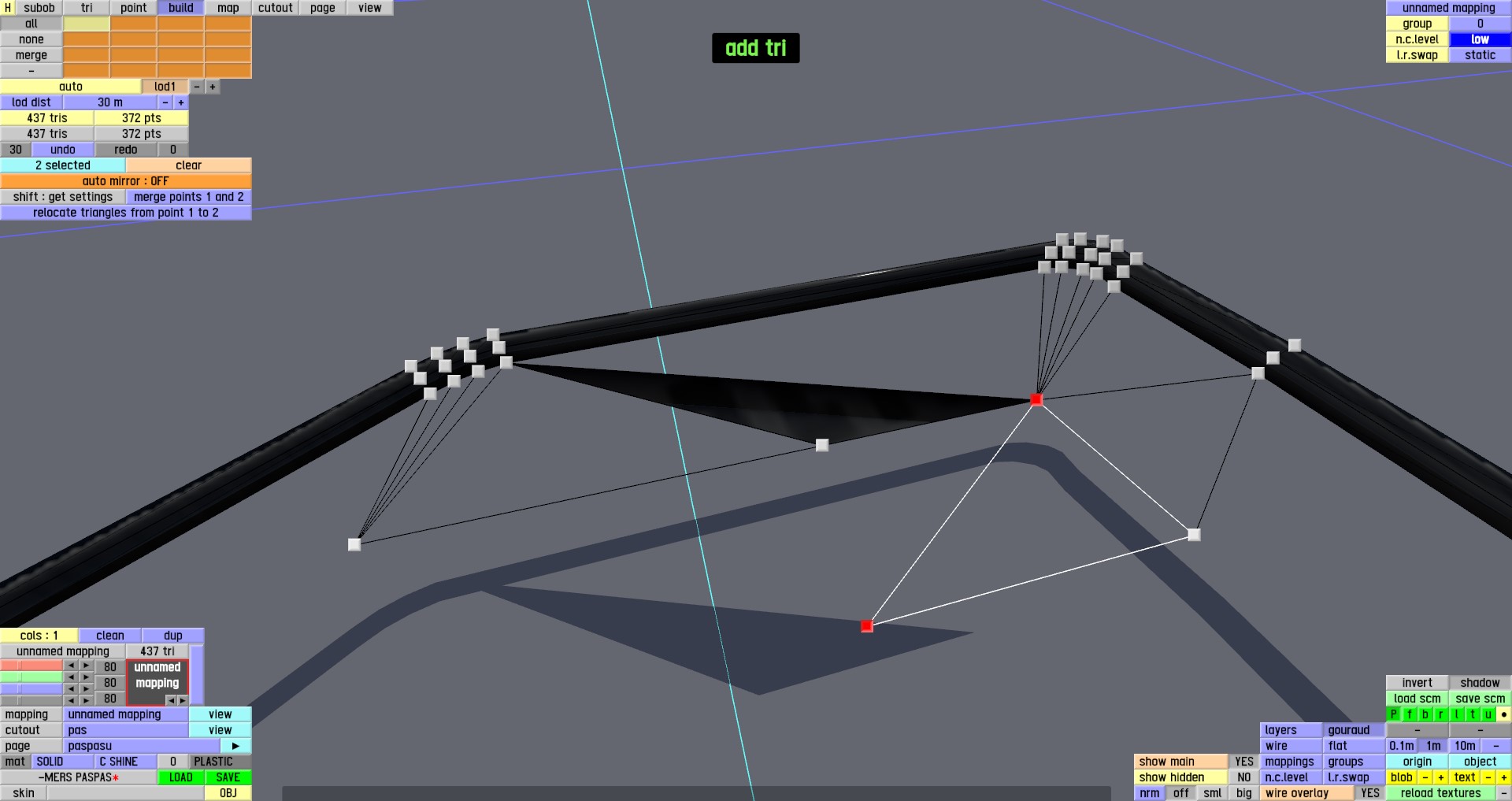Increase the blue color value with right arrow
The height and width of the screenshot is (801, 1512).
pos(86,689)
